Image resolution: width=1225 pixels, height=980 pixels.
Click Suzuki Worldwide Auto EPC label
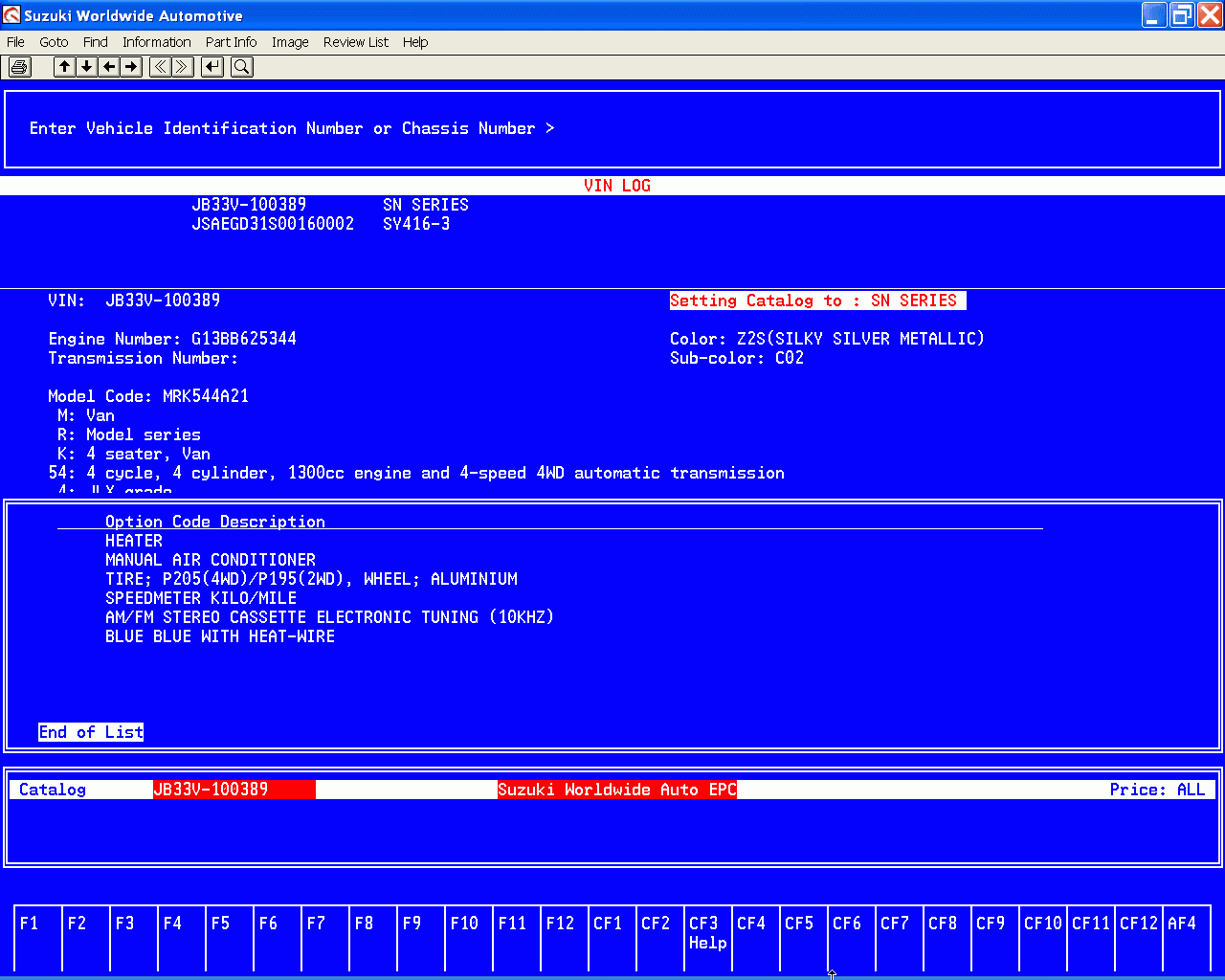(617, 790)
